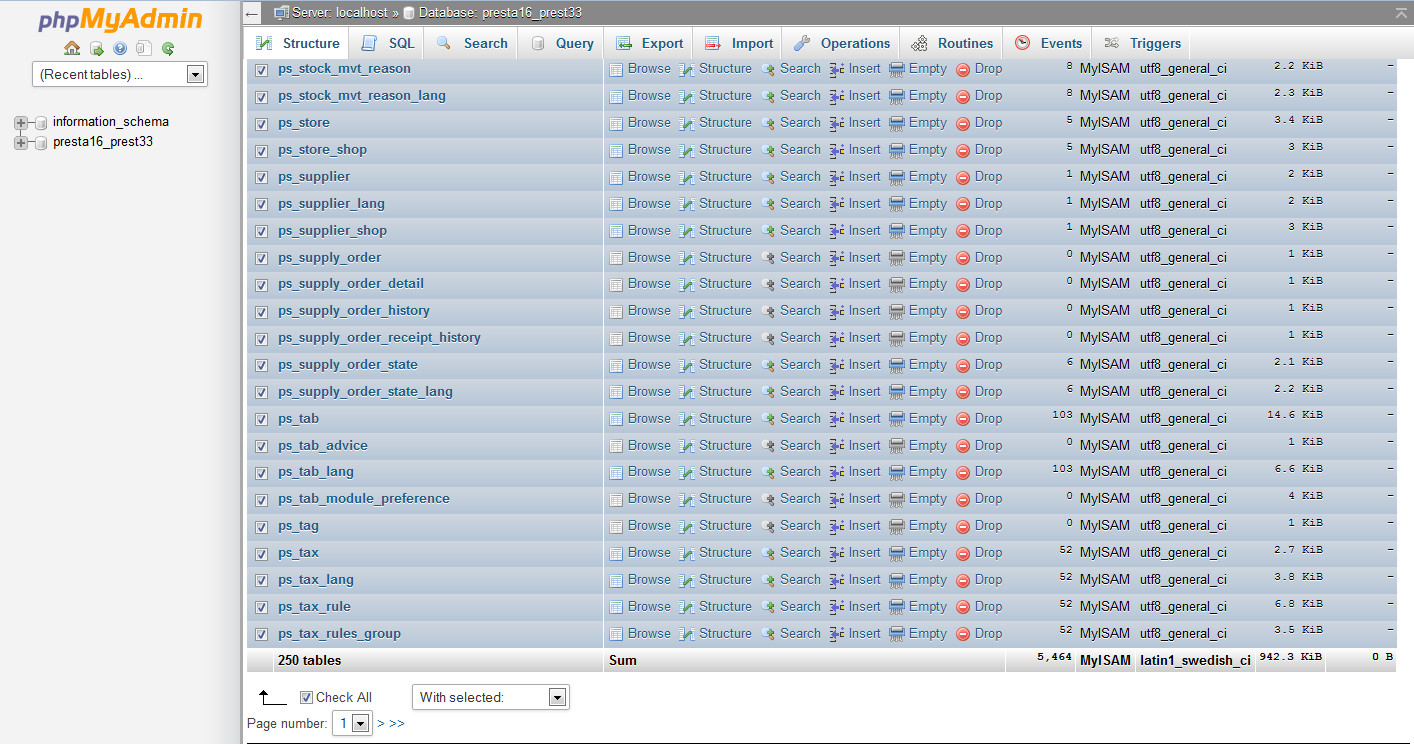This screenshot has width=1414, height=749.
Task: Open the With selected dropdown
Action: pos(490,697)
